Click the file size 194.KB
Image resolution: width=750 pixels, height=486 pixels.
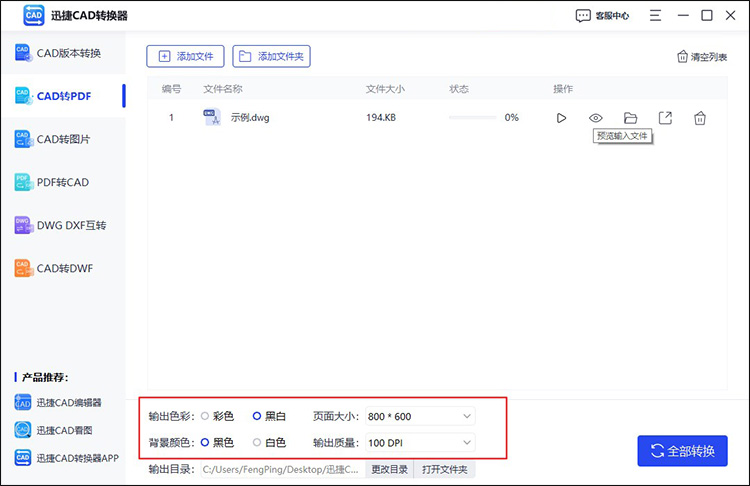click(x=381, y=118)
